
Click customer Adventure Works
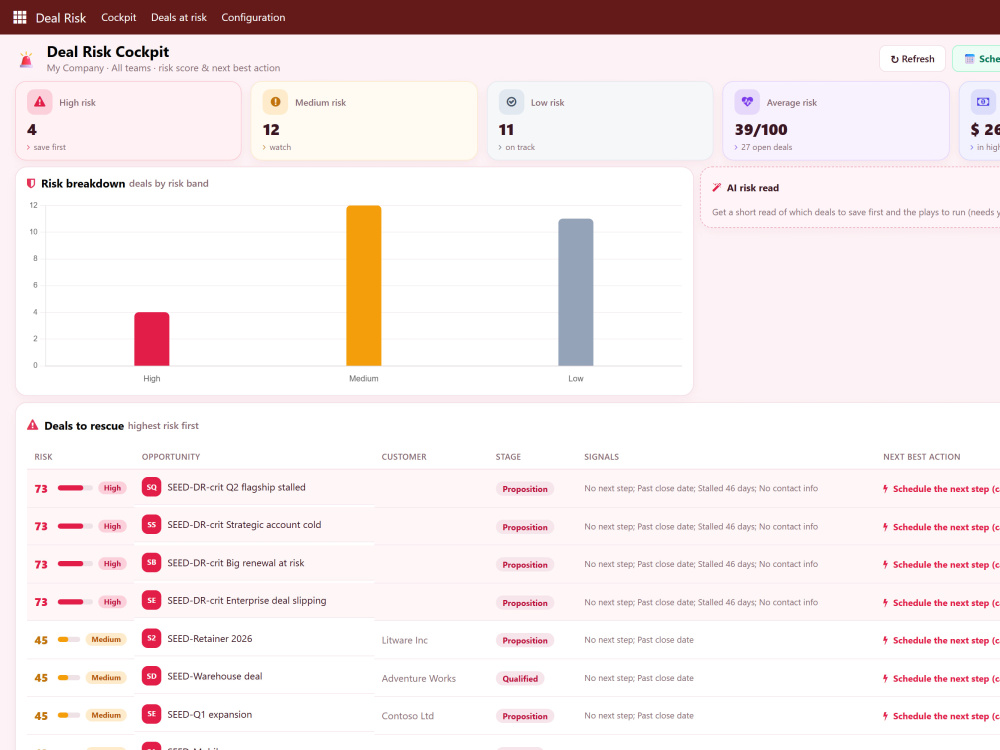(x=418, y=679)
